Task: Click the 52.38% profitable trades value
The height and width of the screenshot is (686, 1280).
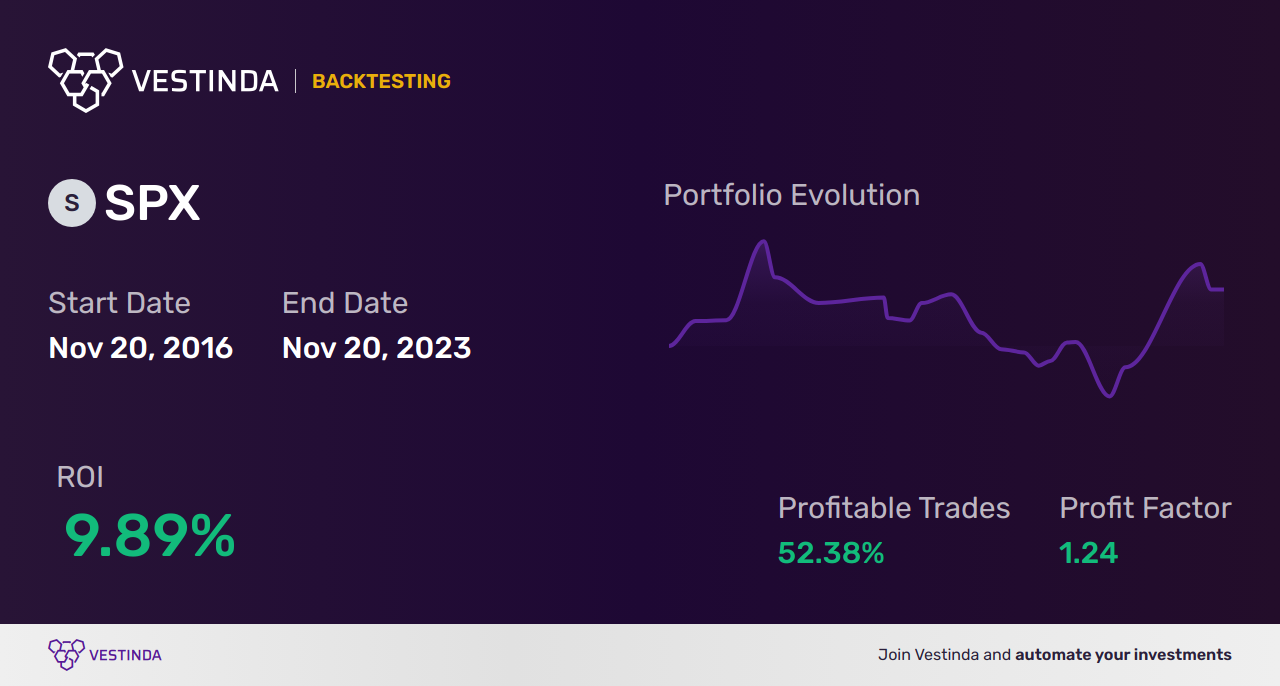Action: point(831,553)
